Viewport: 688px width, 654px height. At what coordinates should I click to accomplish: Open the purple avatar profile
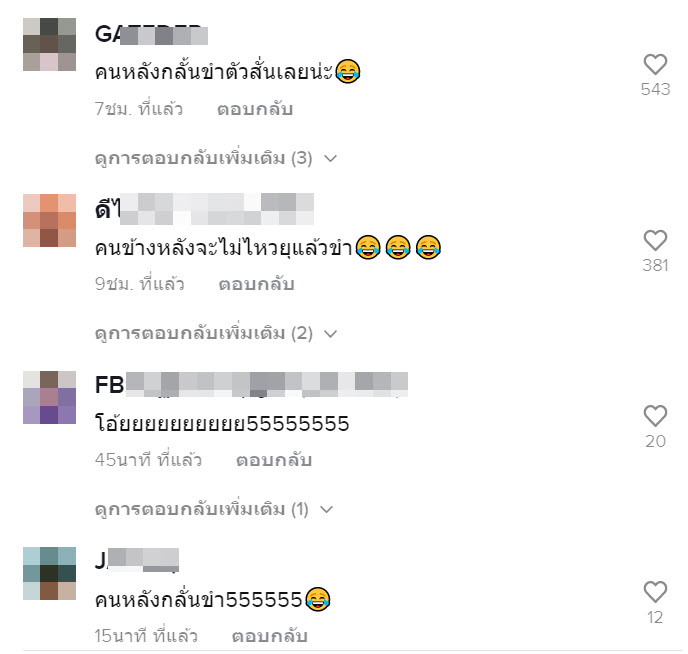click(50, 397)
